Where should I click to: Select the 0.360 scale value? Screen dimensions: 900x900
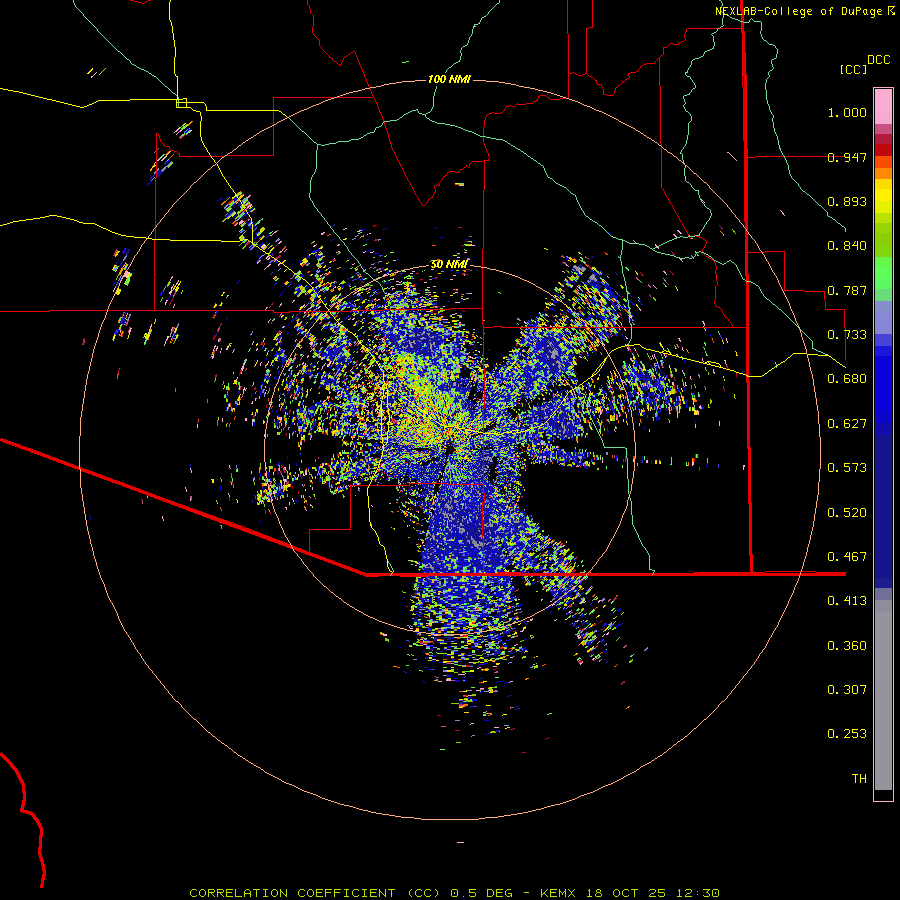pos(847,646)
